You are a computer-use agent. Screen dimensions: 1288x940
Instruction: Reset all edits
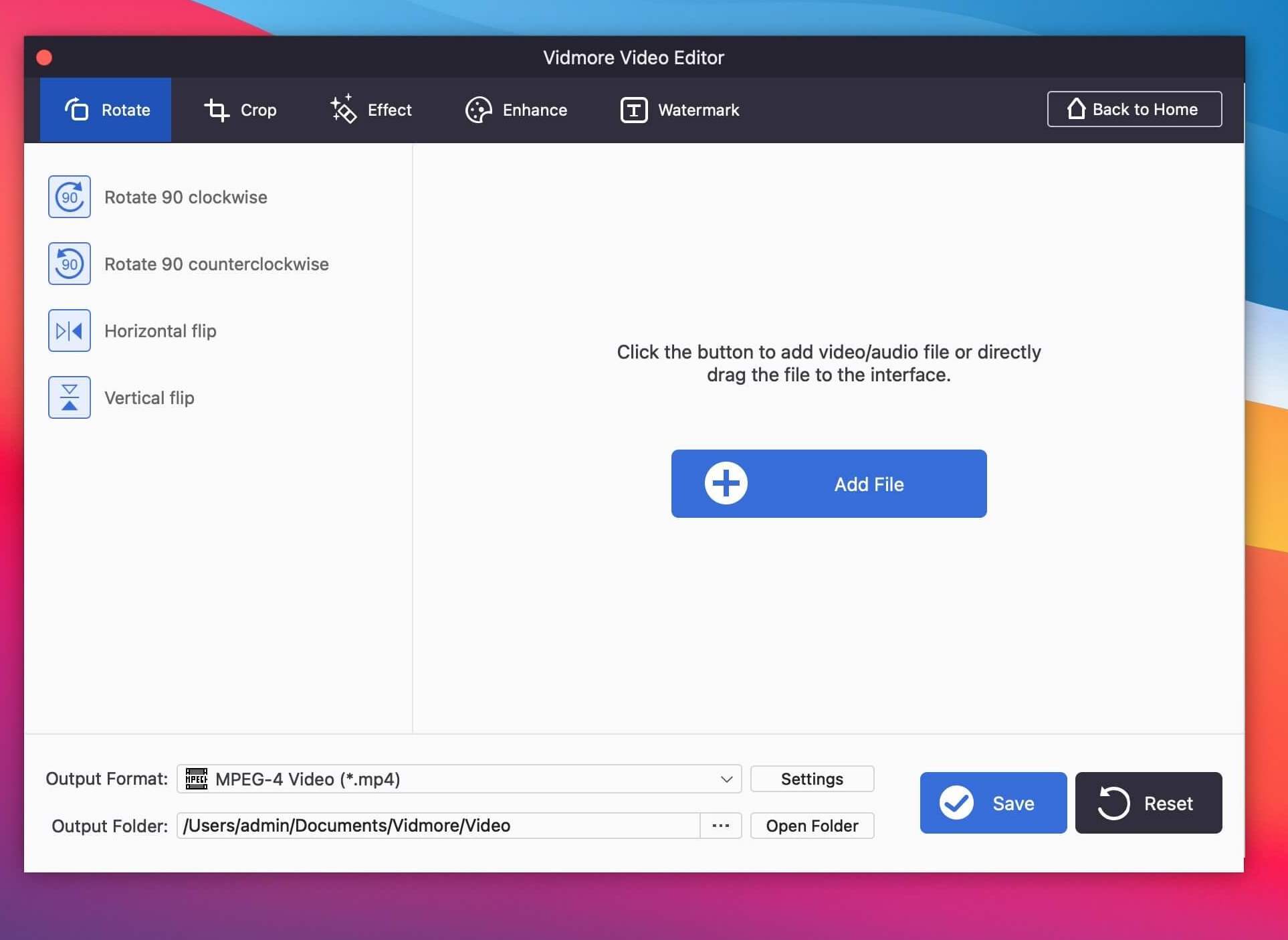(1148, 803)
